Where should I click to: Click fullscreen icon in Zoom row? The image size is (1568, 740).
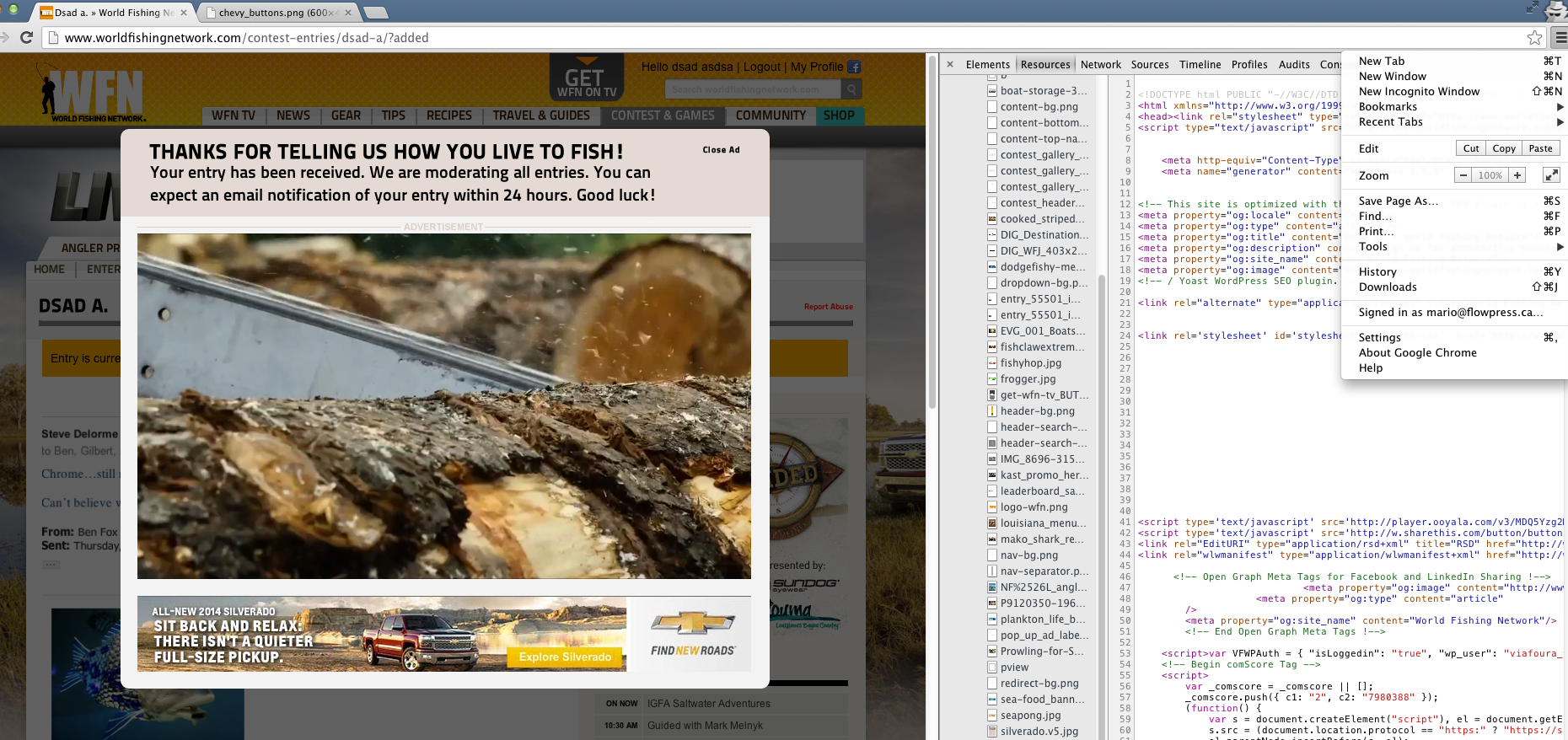1551,175
